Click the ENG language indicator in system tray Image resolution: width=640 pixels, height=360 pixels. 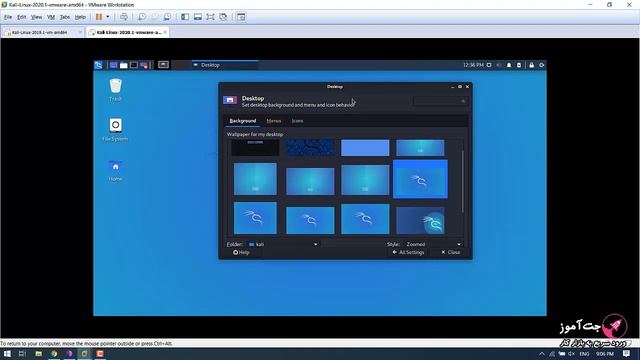coord(584,354)
